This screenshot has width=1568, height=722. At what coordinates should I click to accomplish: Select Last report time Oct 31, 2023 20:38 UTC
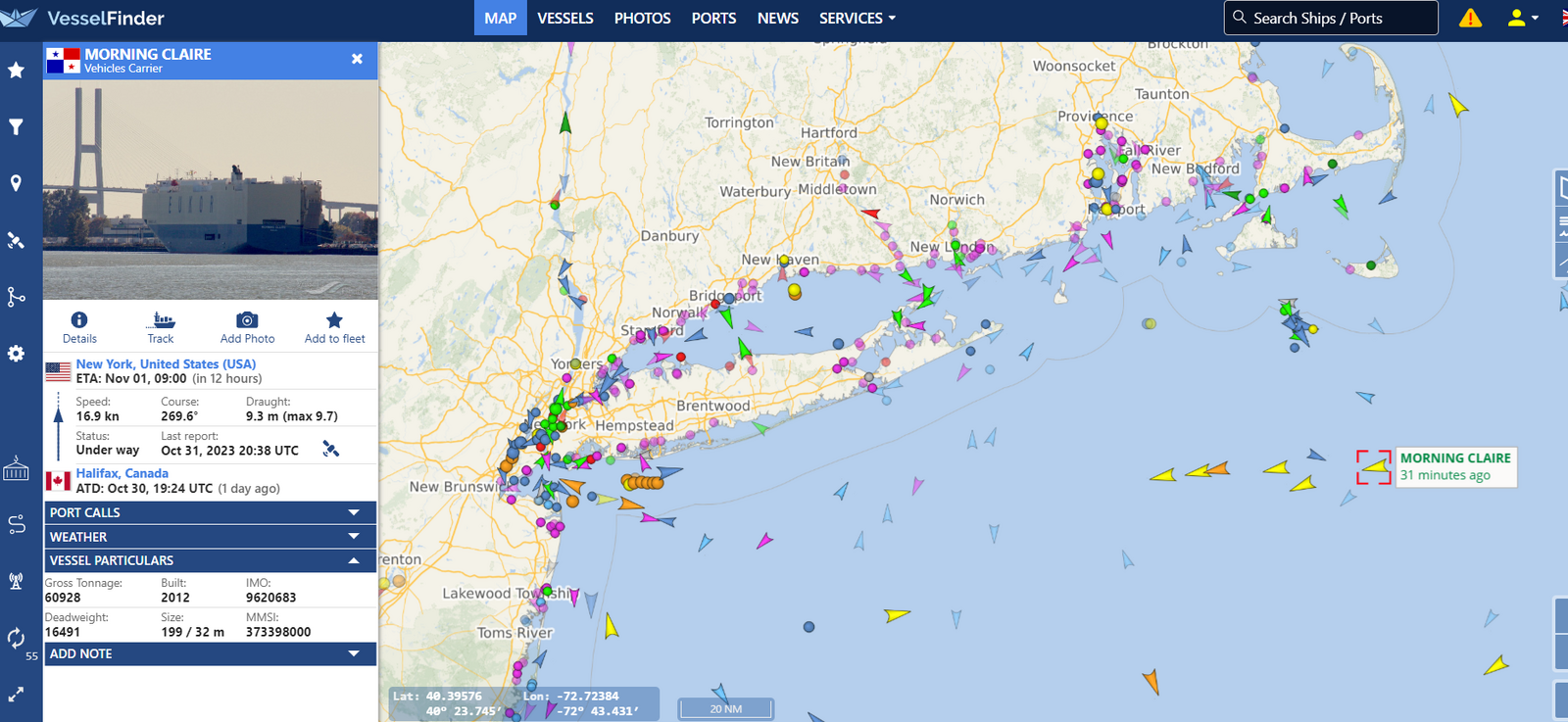pos(230,451)
